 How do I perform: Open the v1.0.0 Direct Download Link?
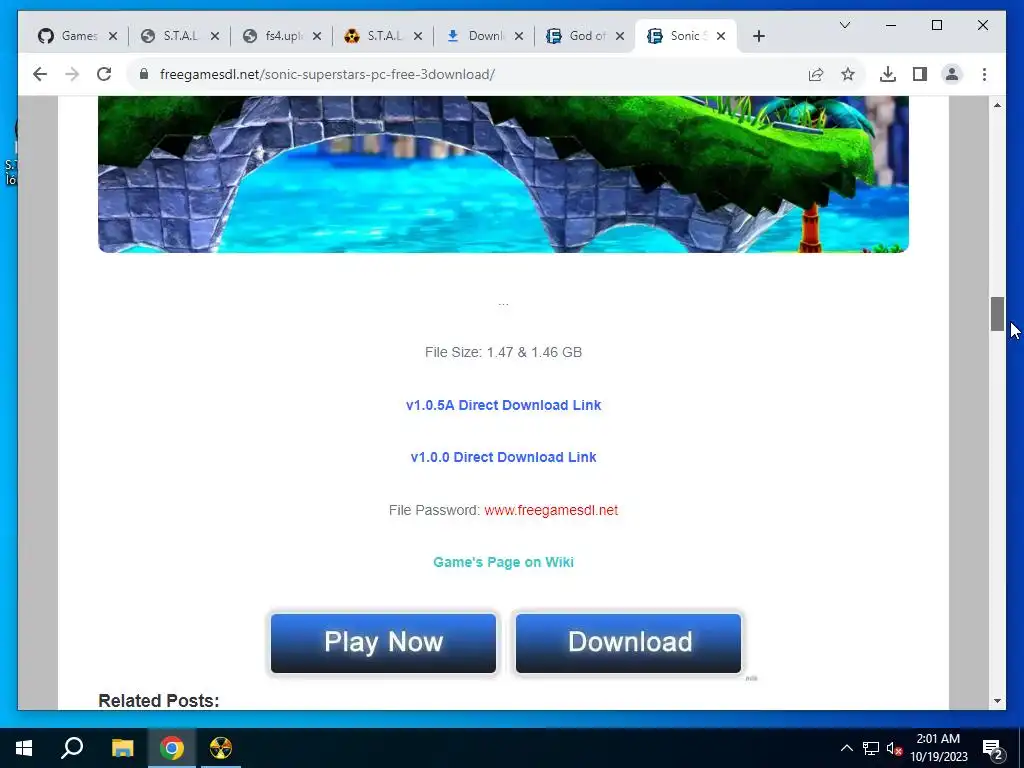point(504,457)
